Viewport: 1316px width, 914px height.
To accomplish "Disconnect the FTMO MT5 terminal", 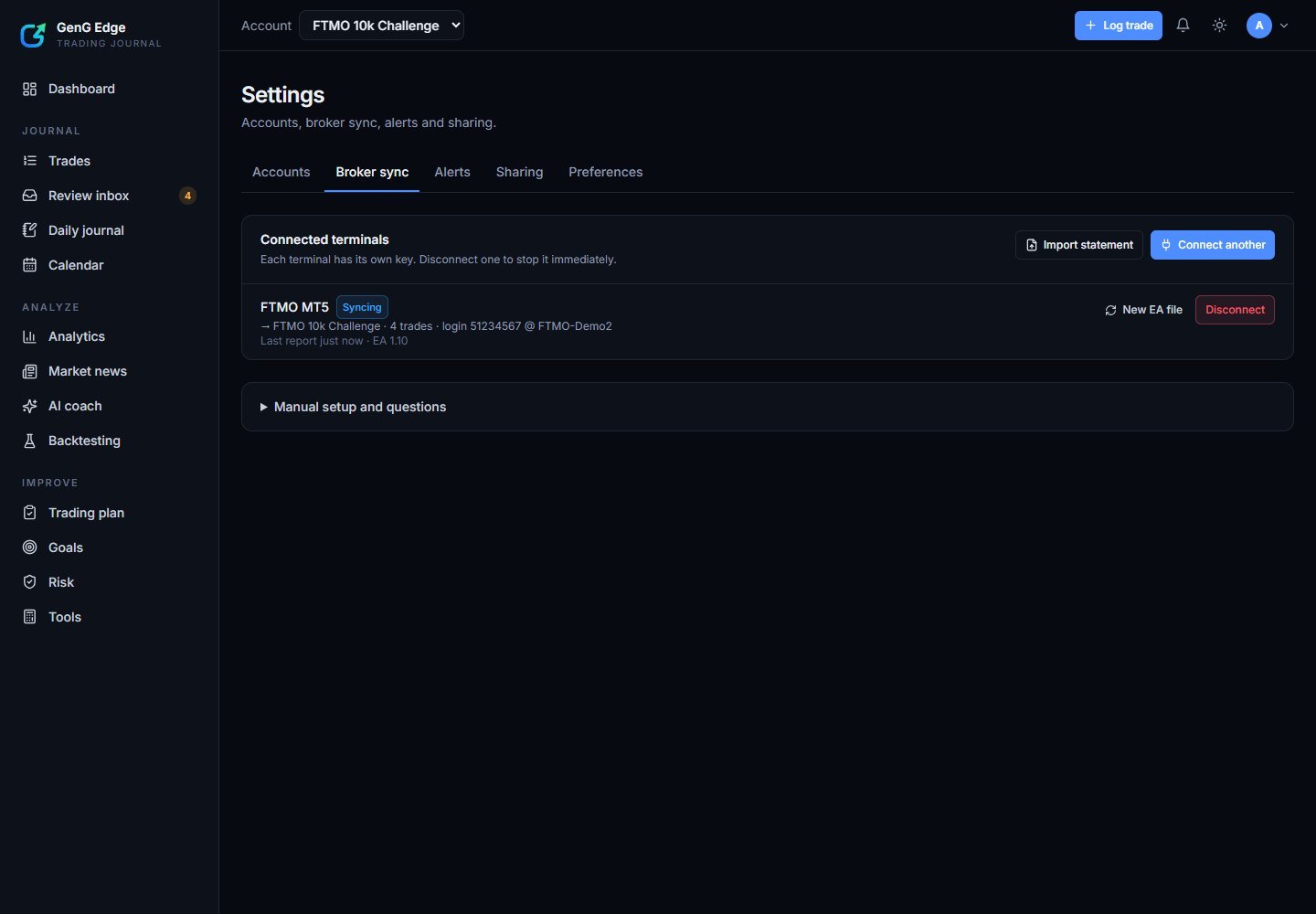I will pos(1235,310).
